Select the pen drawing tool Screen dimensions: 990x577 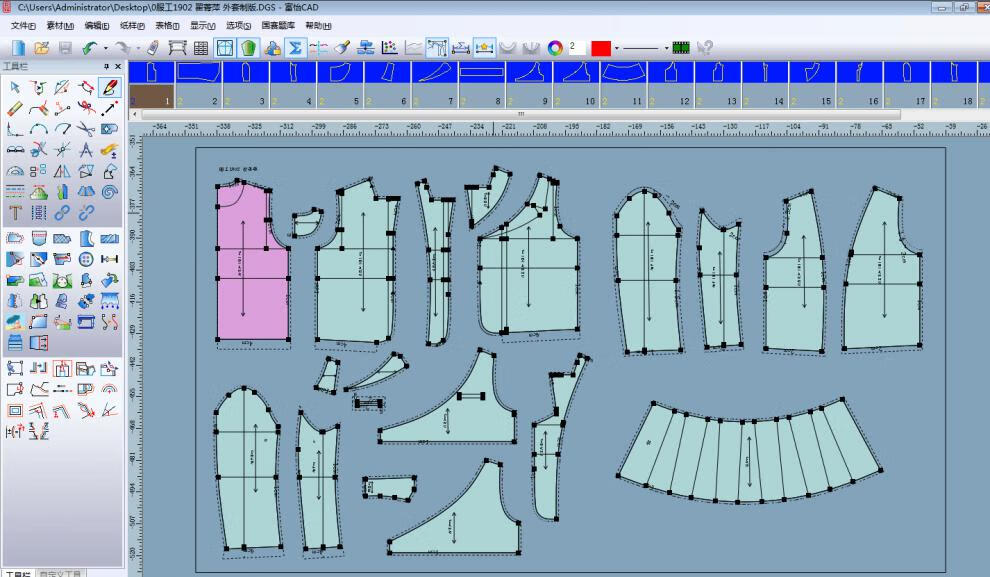[x=109, y=89]
